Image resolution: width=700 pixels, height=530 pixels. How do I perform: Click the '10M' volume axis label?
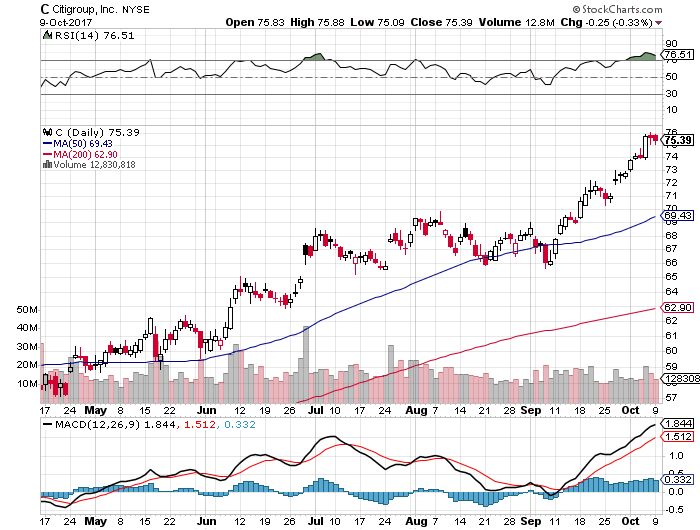click(x=27, y=384)
